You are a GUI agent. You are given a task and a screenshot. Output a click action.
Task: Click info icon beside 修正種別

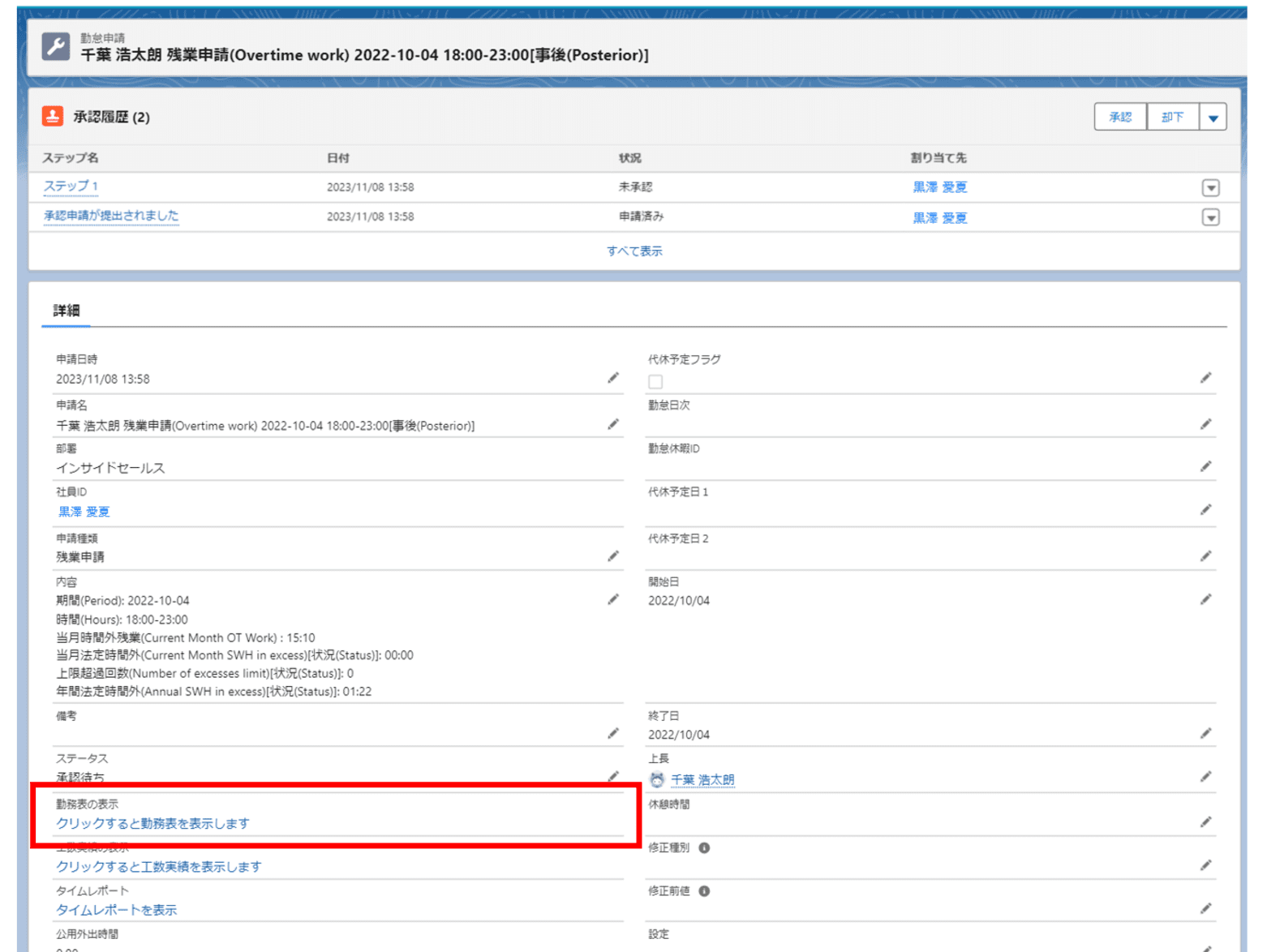[704, 847]
